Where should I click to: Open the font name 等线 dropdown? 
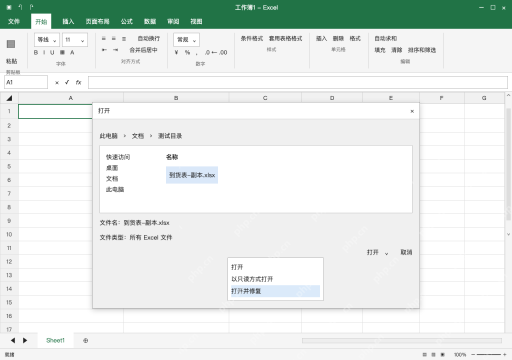(x=47, y=40)
